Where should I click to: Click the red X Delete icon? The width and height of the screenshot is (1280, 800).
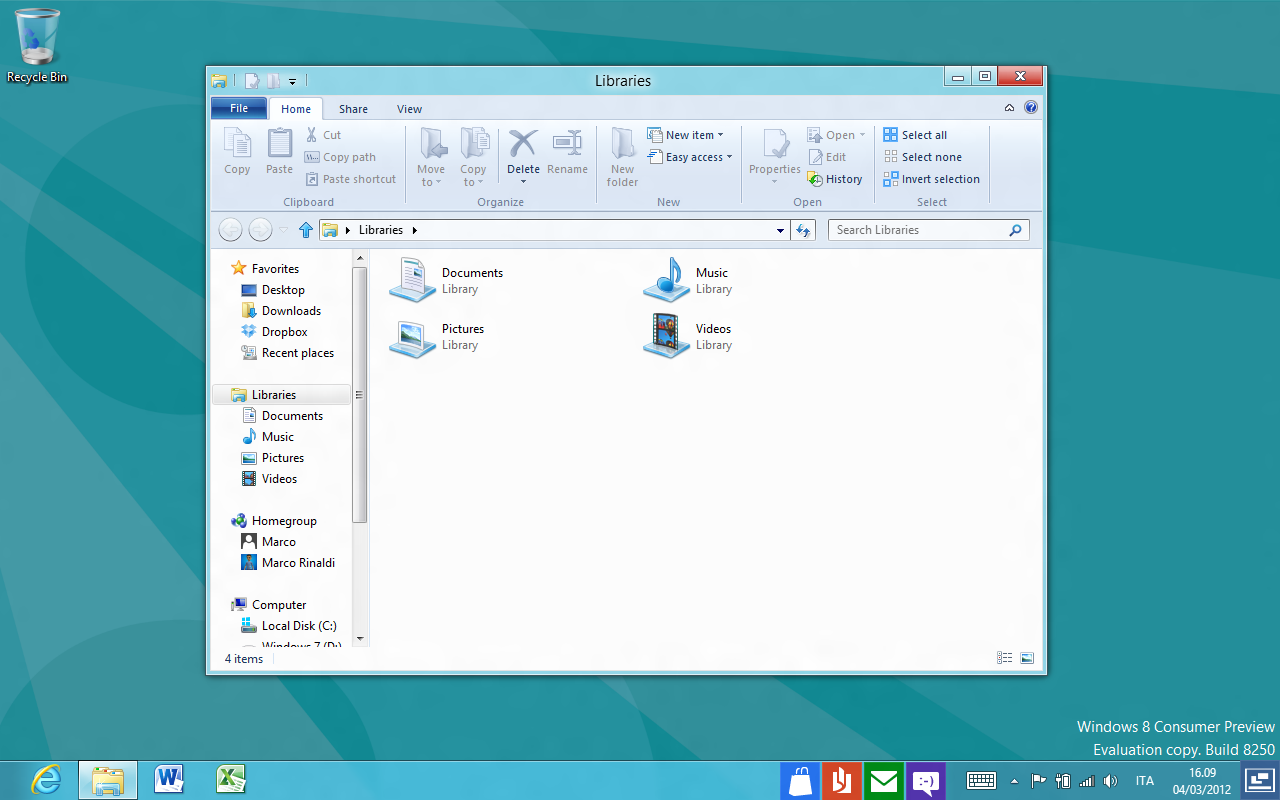coord(523,143)
